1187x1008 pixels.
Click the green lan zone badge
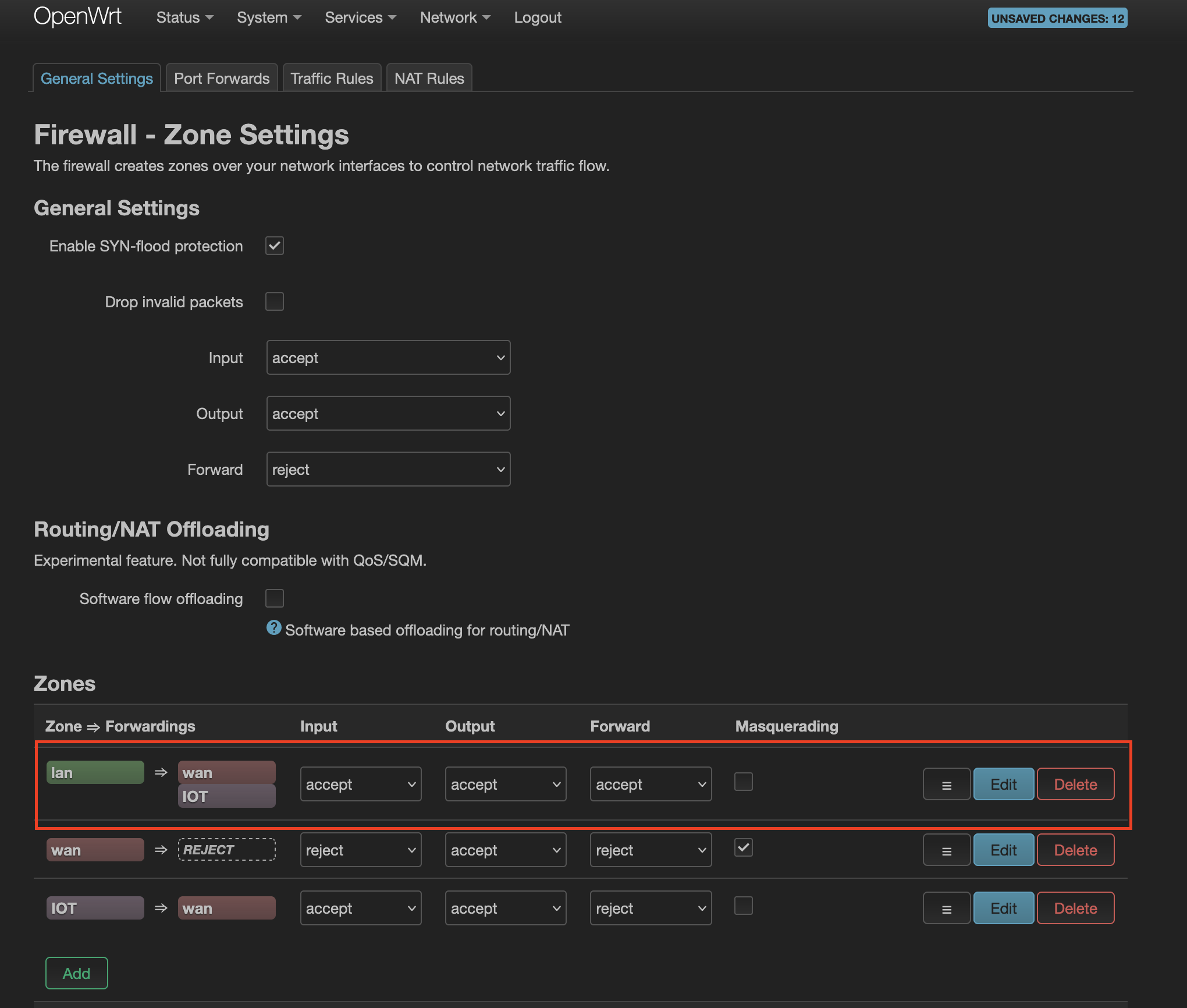pyautogui.click(x=95, y=773)
